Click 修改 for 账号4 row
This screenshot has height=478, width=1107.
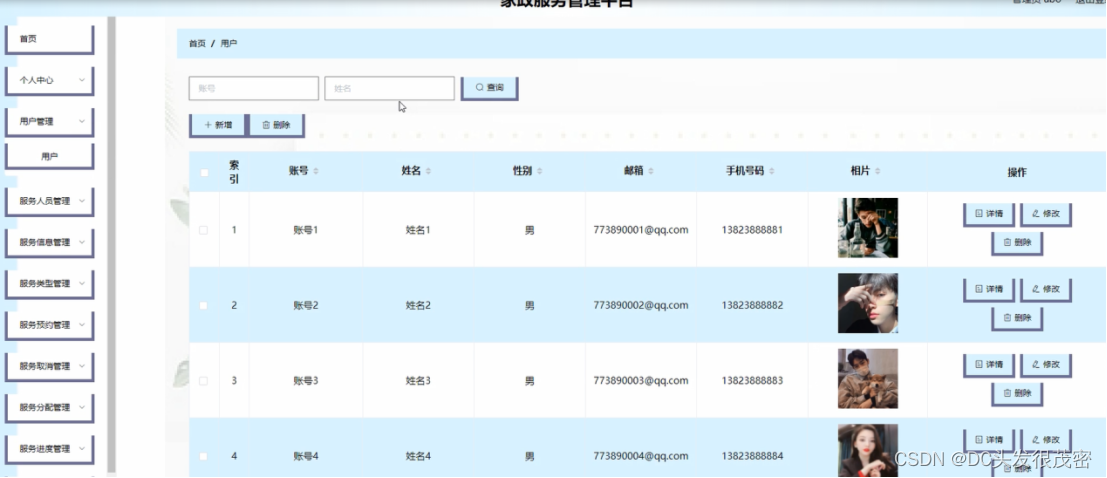[1046, 440]
